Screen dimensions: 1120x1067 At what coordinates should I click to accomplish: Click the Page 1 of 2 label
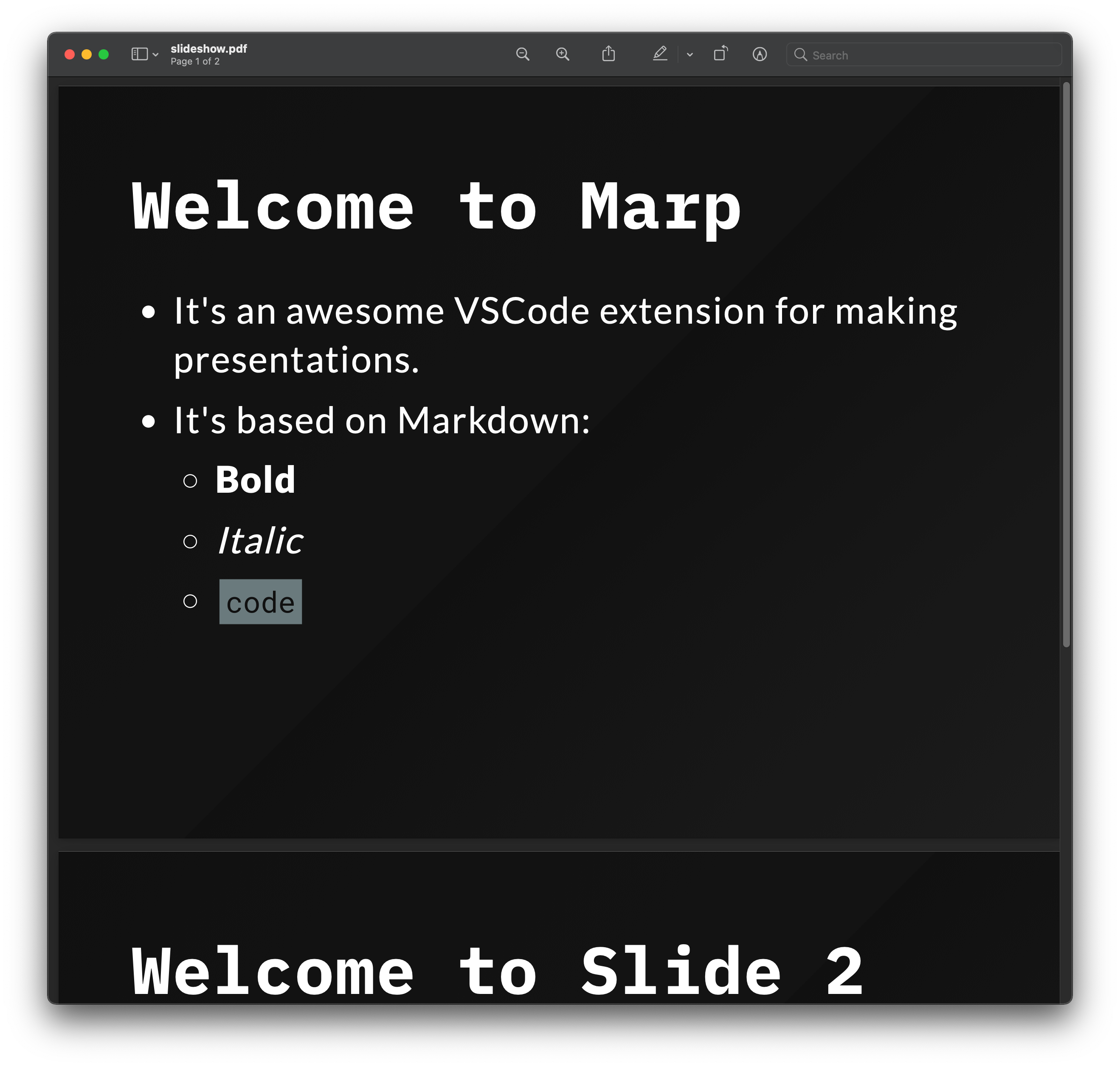(x=195, y=62)
